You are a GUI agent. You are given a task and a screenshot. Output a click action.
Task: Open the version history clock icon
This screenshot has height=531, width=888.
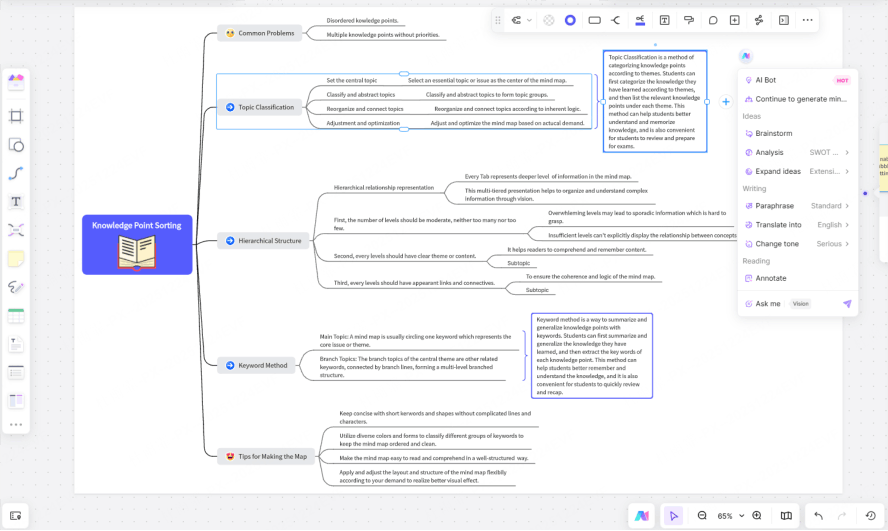click(x=870, y=516)
